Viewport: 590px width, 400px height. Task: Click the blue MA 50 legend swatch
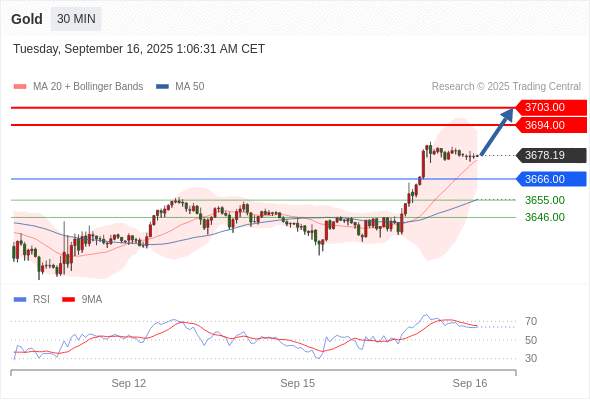point(162,87)
